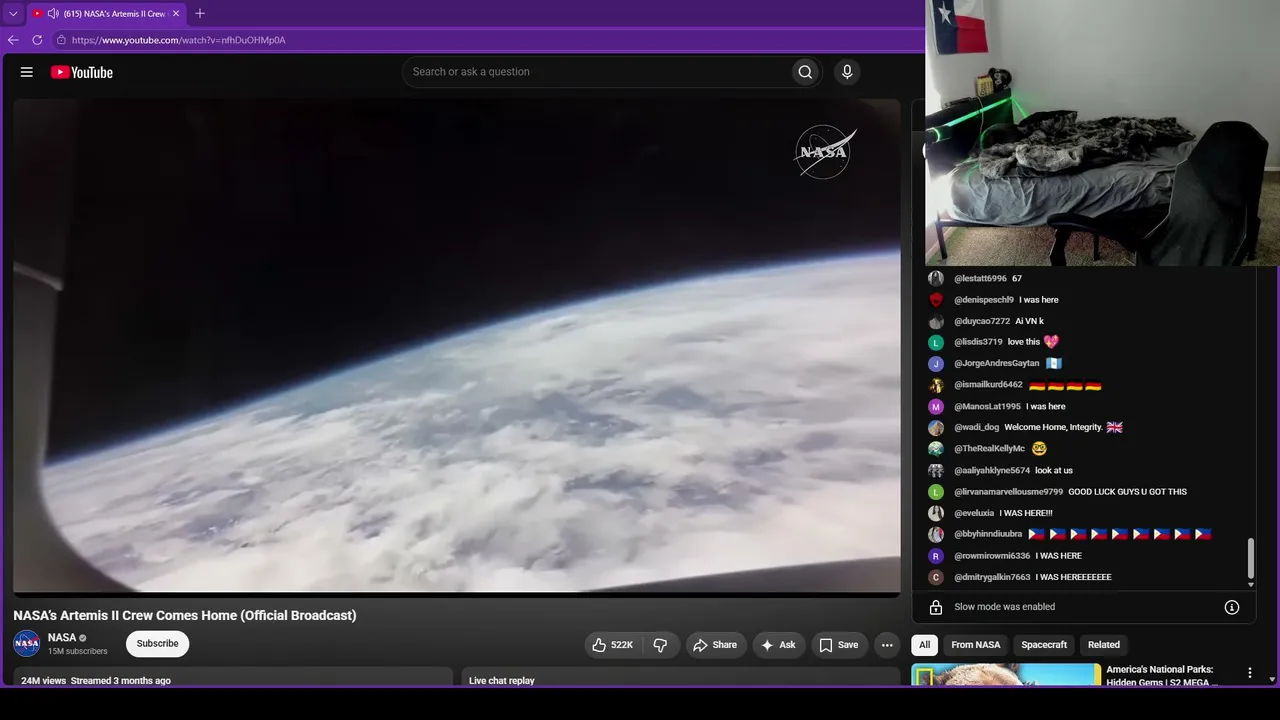The width and height of the screenshot is (1280, 720).
Task: Click username @aaliyahklyne5674 in chat
Action: tap(992, 471)
